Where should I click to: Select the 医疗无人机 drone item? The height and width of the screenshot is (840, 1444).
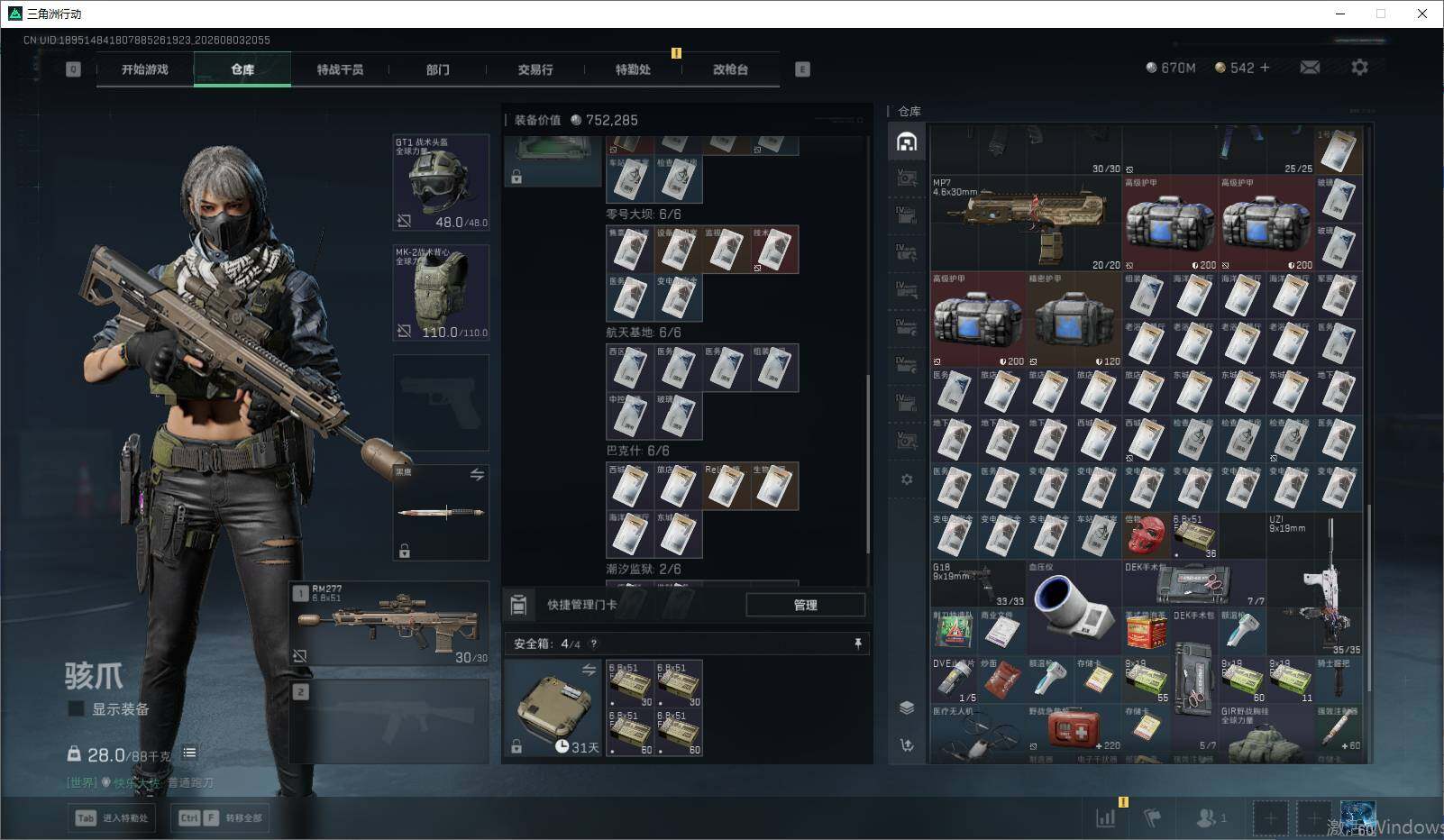[x=978, y=732]
